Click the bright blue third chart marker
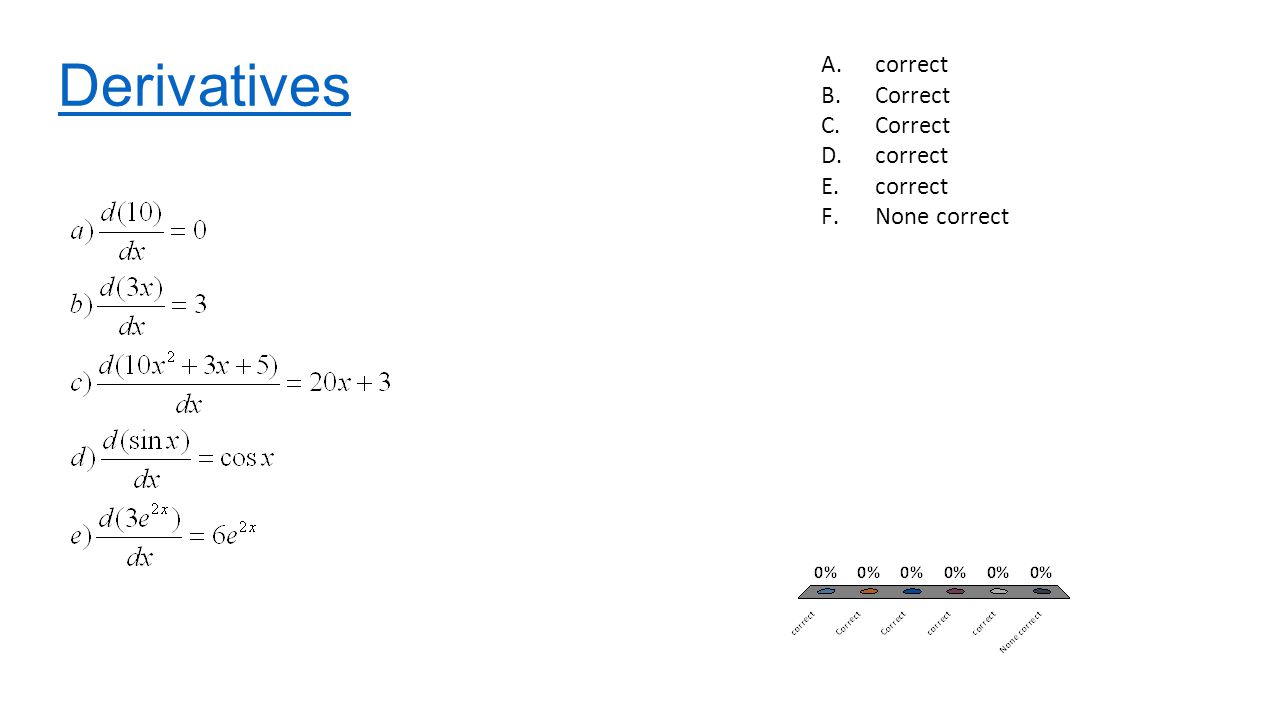 pos(912,591)
